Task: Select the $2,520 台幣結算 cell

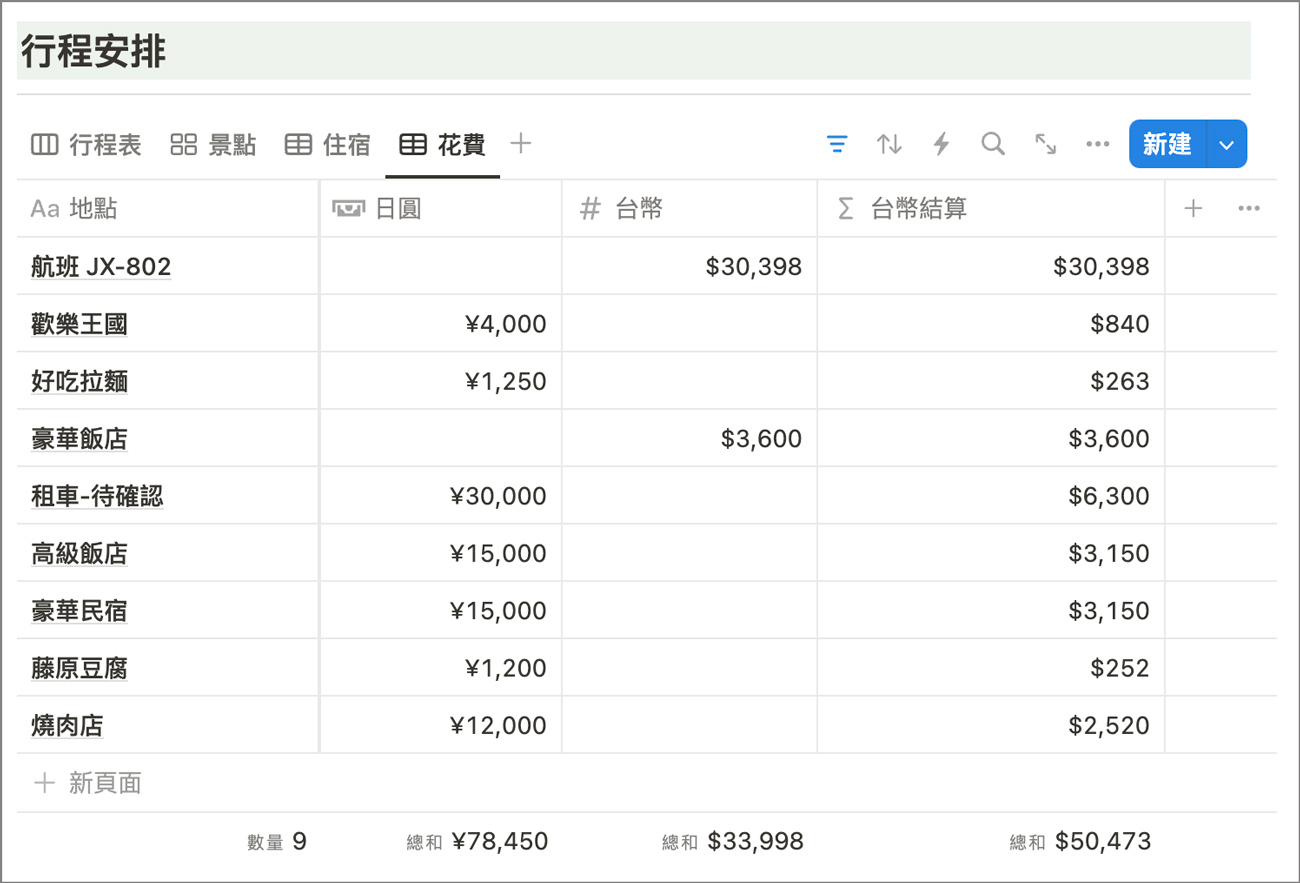Action: point(991,724)
